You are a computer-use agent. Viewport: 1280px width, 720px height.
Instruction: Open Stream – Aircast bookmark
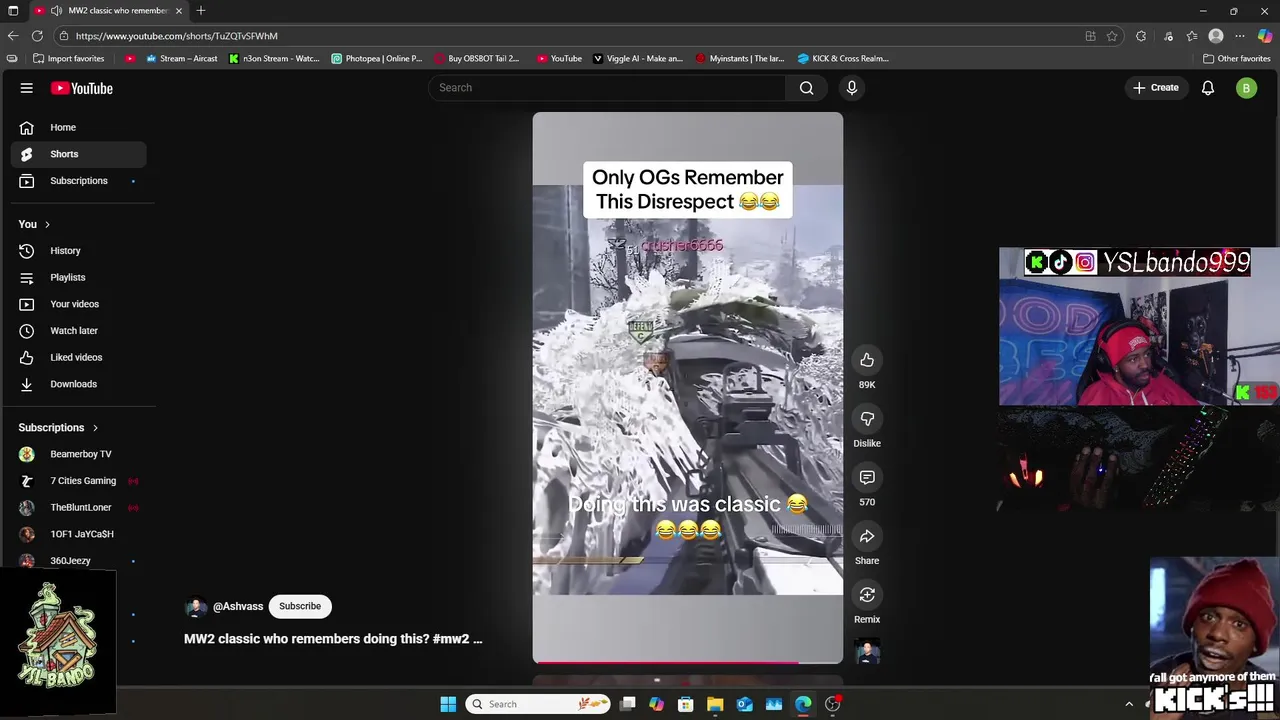pos(182,58)
